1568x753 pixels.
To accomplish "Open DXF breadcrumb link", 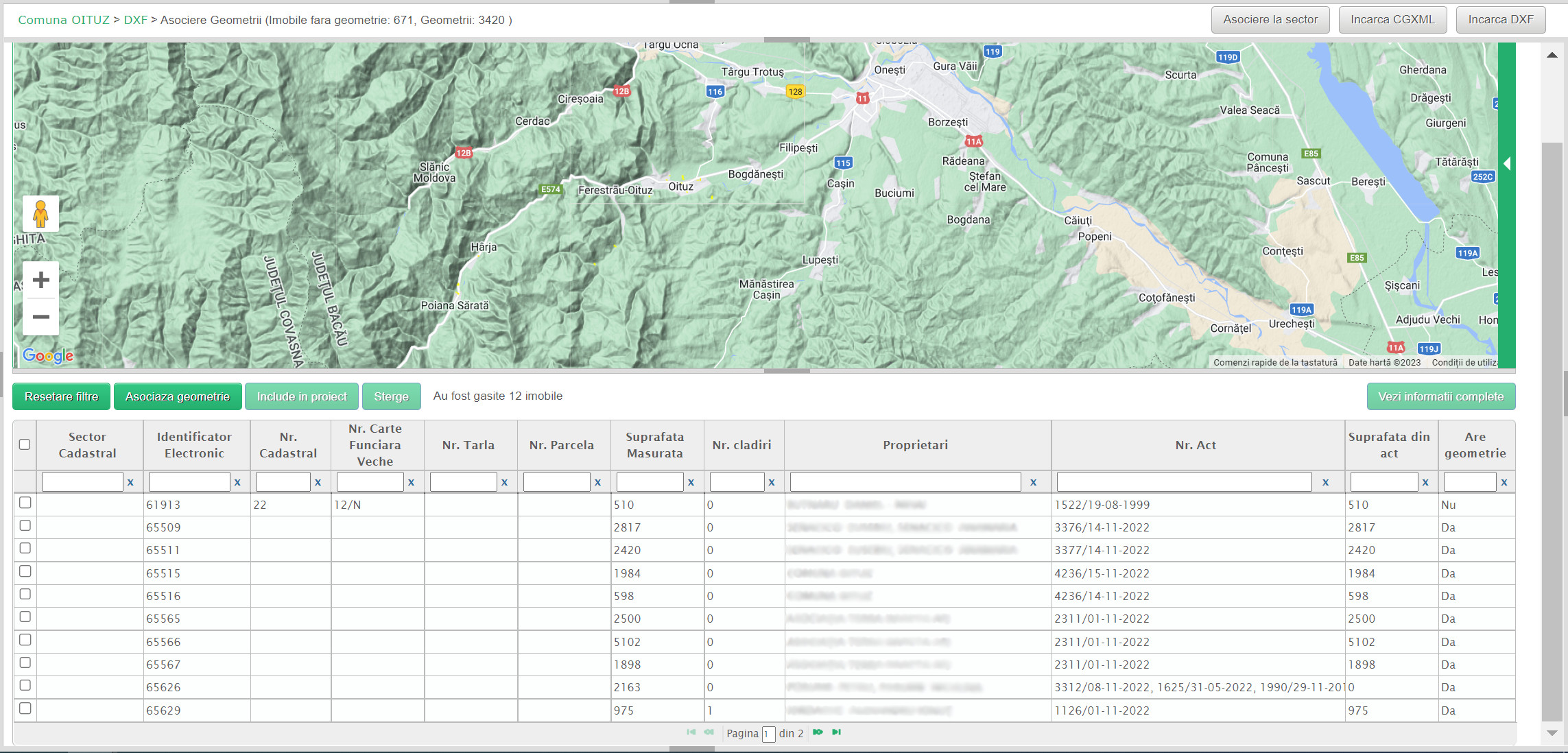I will [x=135, y=20].
